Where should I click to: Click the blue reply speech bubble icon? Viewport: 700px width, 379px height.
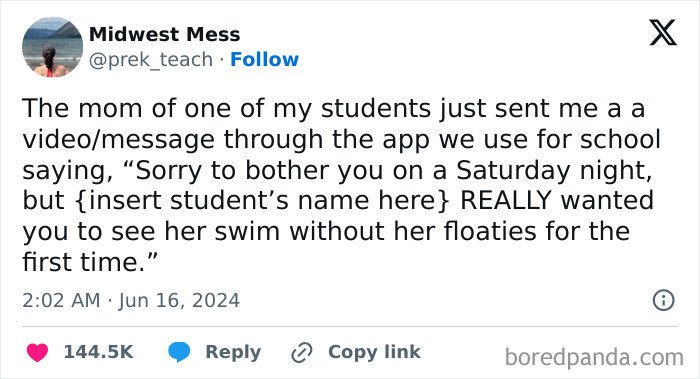(x=179, y=352)
